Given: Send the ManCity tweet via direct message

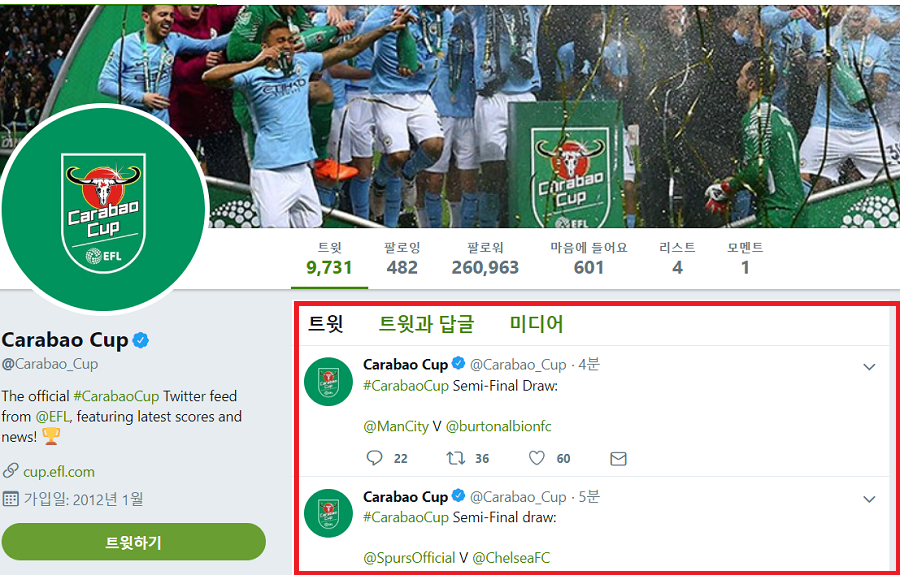Looking at the screenshot, I should click(x=618, y=459).
